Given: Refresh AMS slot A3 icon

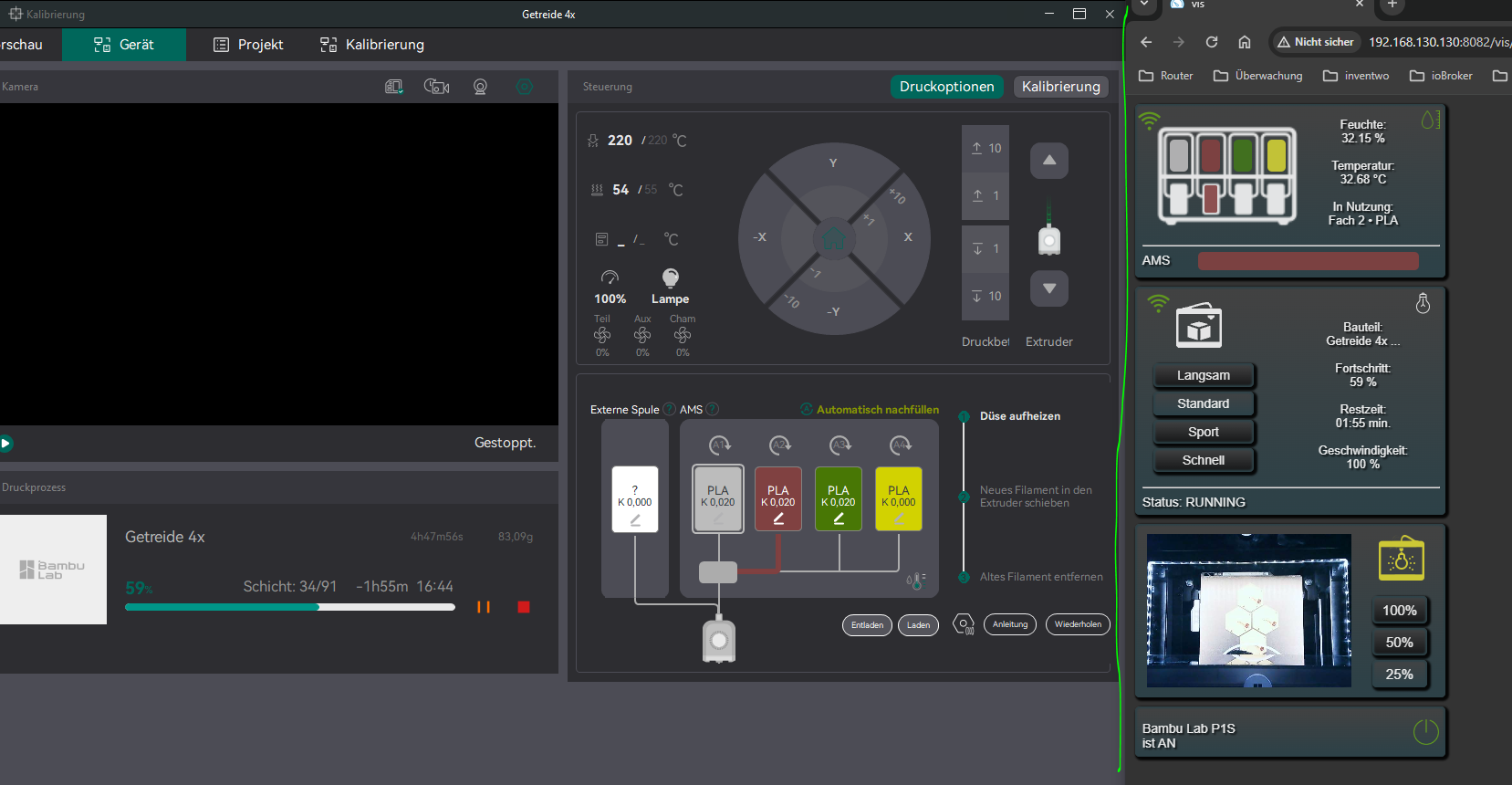Looking at the screenshot, I should point(840,445).
